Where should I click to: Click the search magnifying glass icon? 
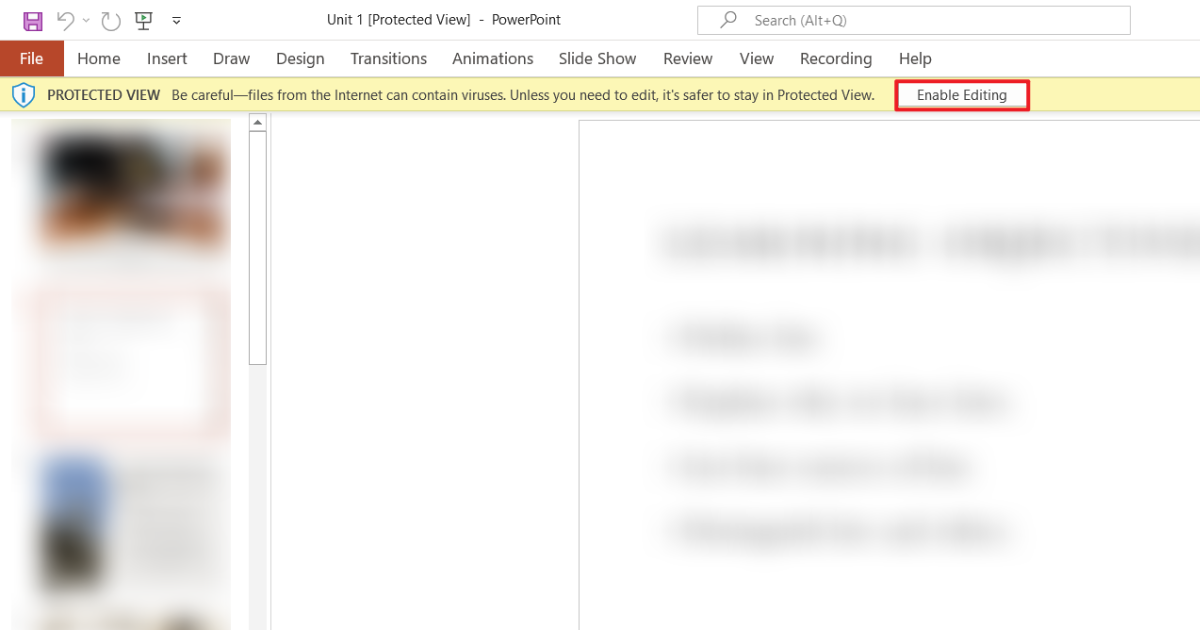coord(729,20)
